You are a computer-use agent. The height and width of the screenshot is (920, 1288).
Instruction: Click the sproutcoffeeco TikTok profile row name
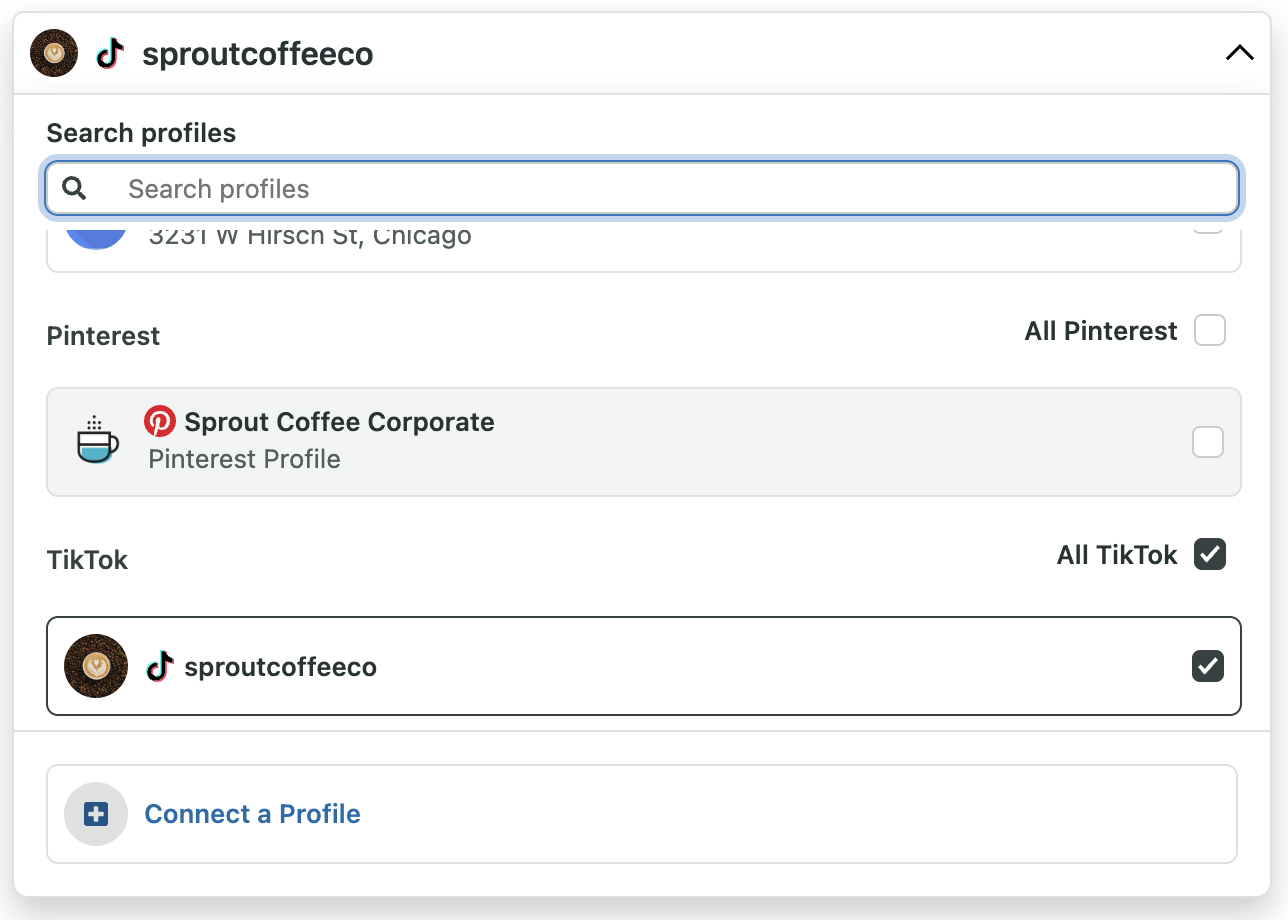pyautogui.click(x=281, y=667)
